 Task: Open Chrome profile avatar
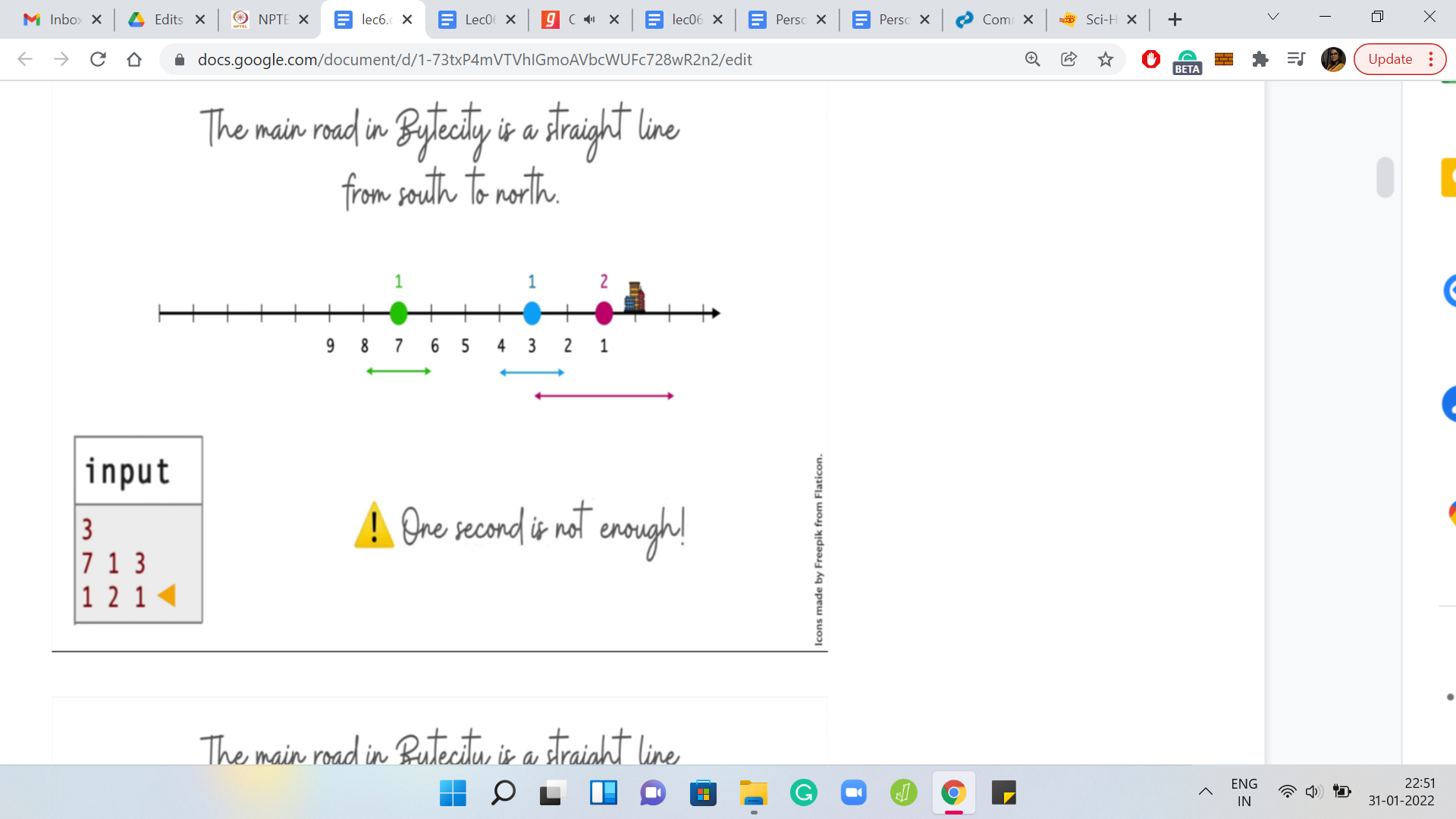click(x=1332, y=59)
